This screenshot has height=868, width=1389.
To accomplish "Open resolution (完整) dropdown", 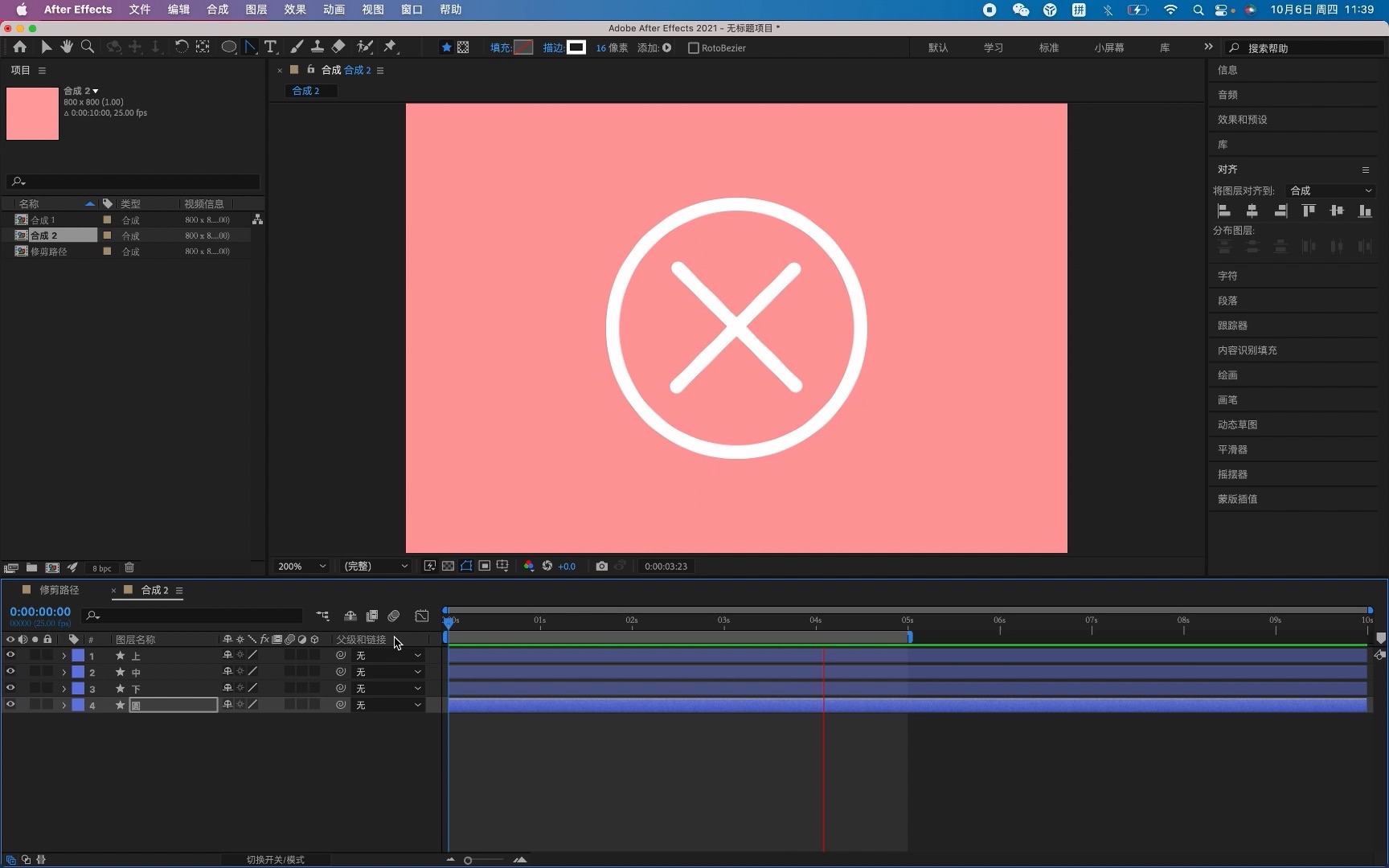I will point(375,566).
